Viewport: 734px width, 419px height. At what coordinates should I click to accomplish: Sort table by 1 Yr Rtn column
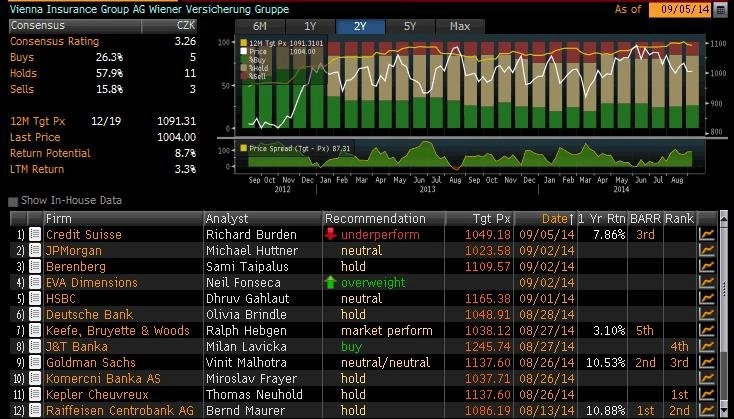pyautogui.click(x=602, y=219)
